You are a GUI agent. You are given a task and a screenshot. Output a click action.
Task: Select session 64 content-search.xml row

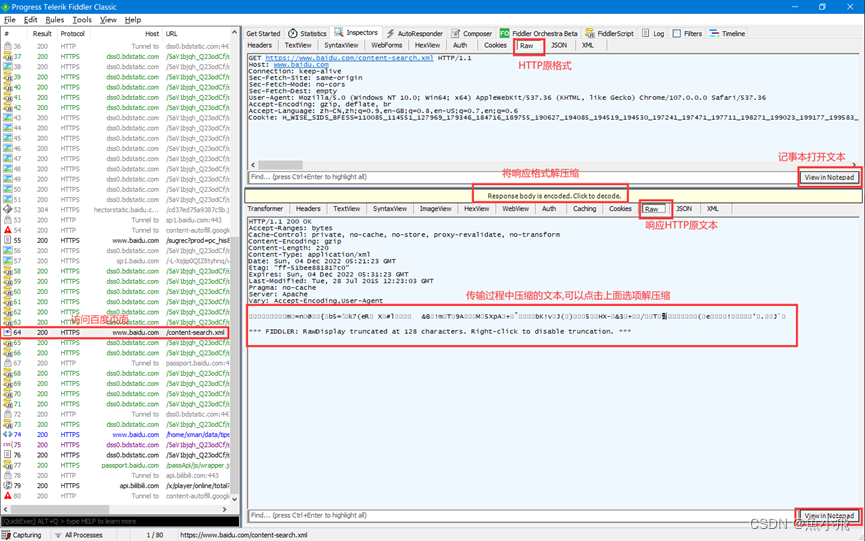[115, 333]
